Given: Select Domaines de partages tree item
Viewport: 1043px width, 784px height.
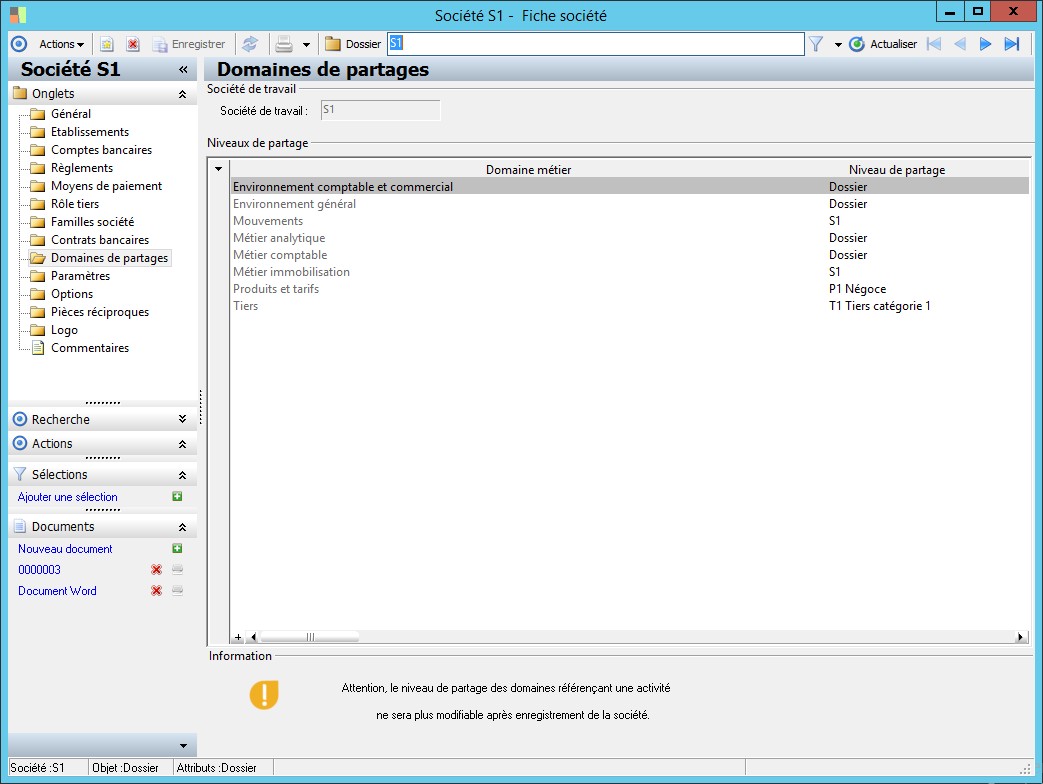Looking at the screenshot, I should [109, 258].
